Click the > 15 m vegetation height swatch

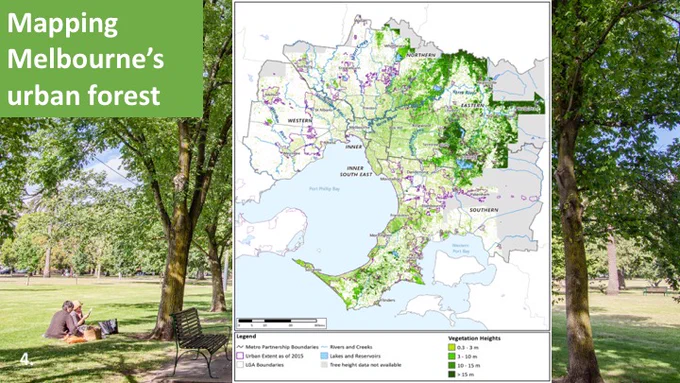451,374
